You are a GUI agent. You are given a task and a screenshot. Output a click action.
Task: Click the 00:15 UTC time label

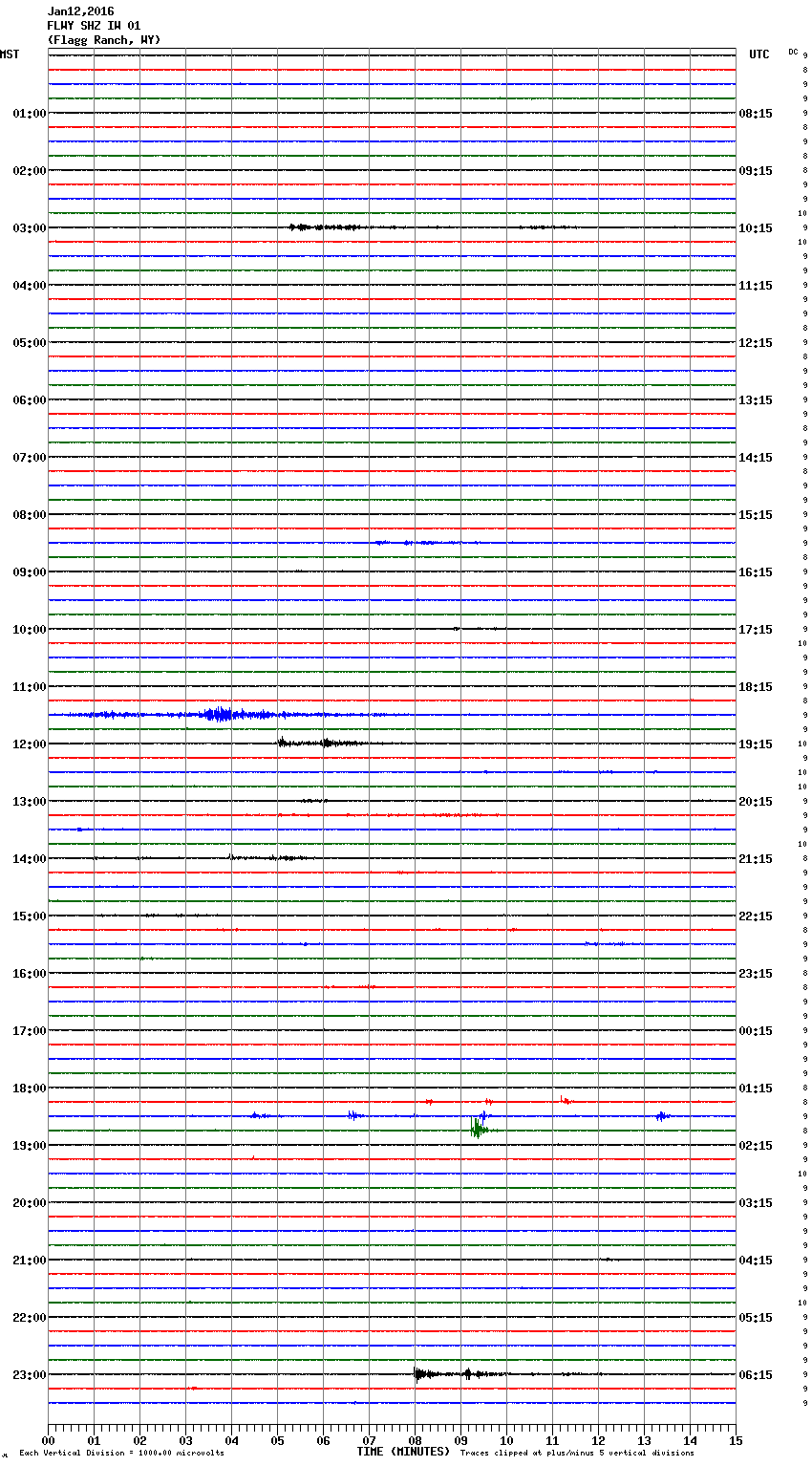point(756,1031)
